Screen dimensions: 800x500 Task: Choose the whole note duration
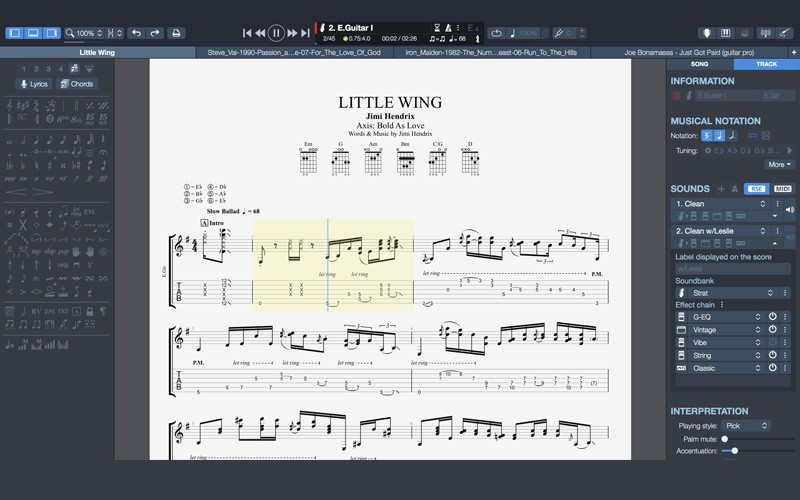(x=10, y=140)
